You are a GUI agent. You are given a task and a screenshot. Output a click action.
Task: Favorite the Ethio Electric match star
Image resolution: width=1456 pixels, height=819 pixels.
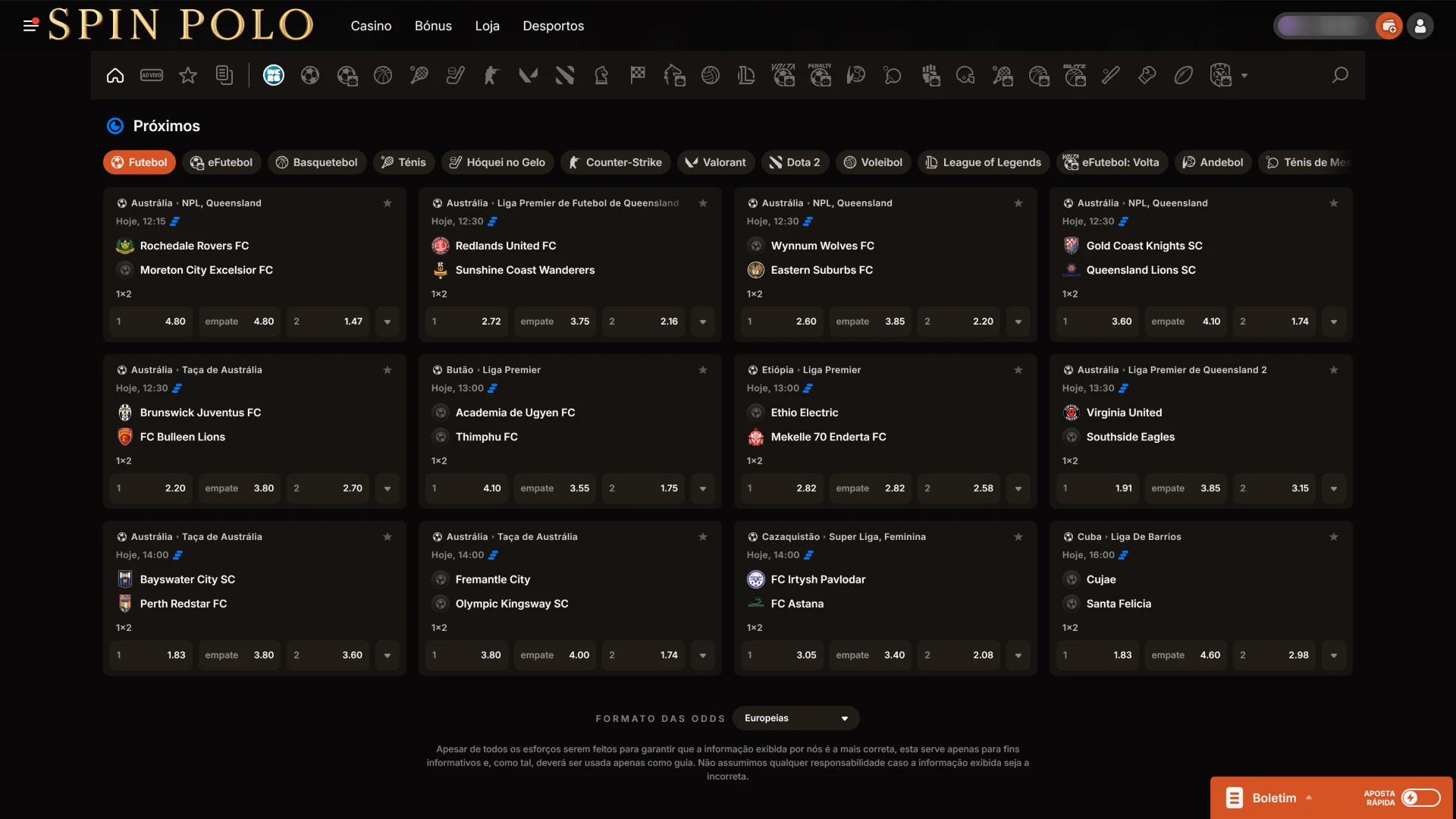point(1018,370)
